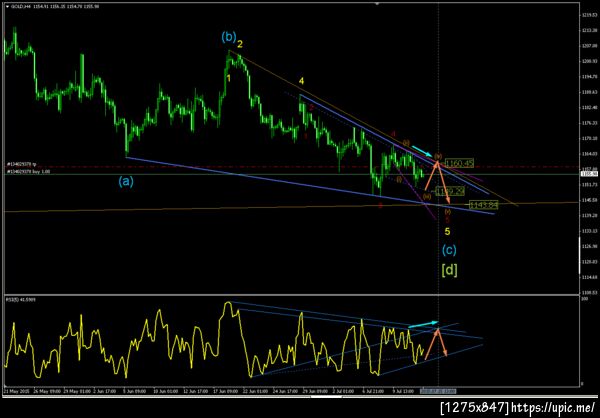The image size is (600, 418).
Task: Select the blue (c) wave label
Action: [x=449, y=250]
